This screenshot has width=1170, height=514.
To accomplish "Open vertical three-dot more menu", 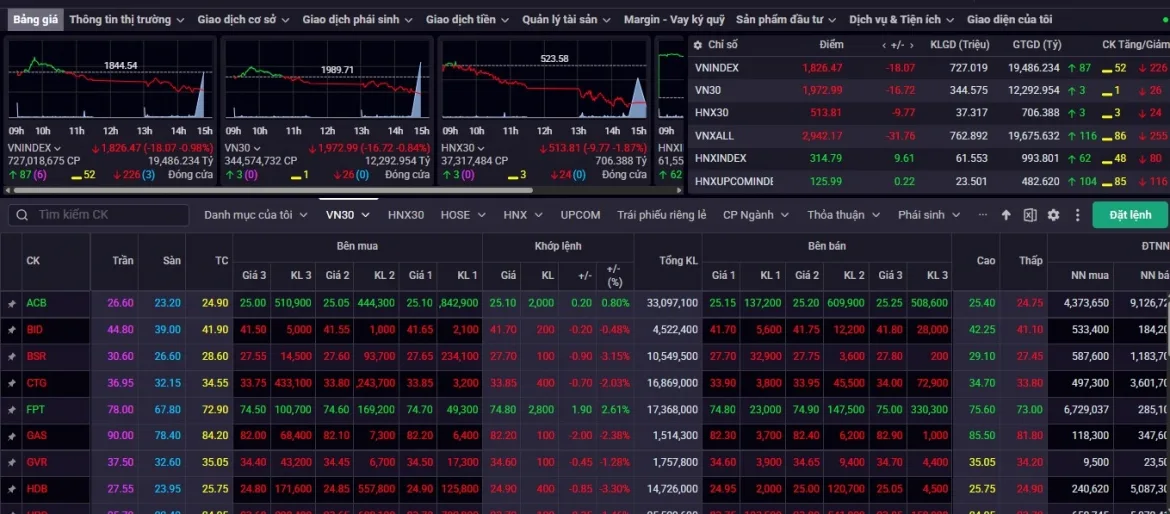I will (x=1077, y=215).
